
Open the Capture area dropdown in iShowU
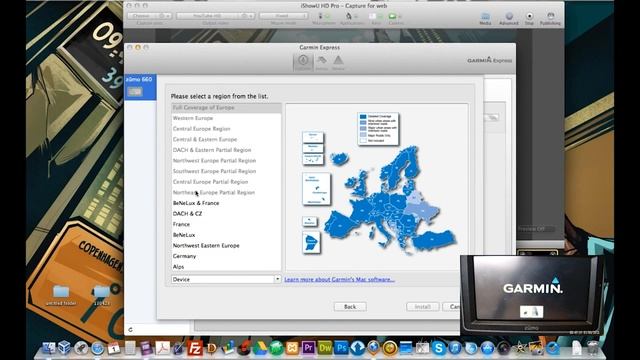150,16
